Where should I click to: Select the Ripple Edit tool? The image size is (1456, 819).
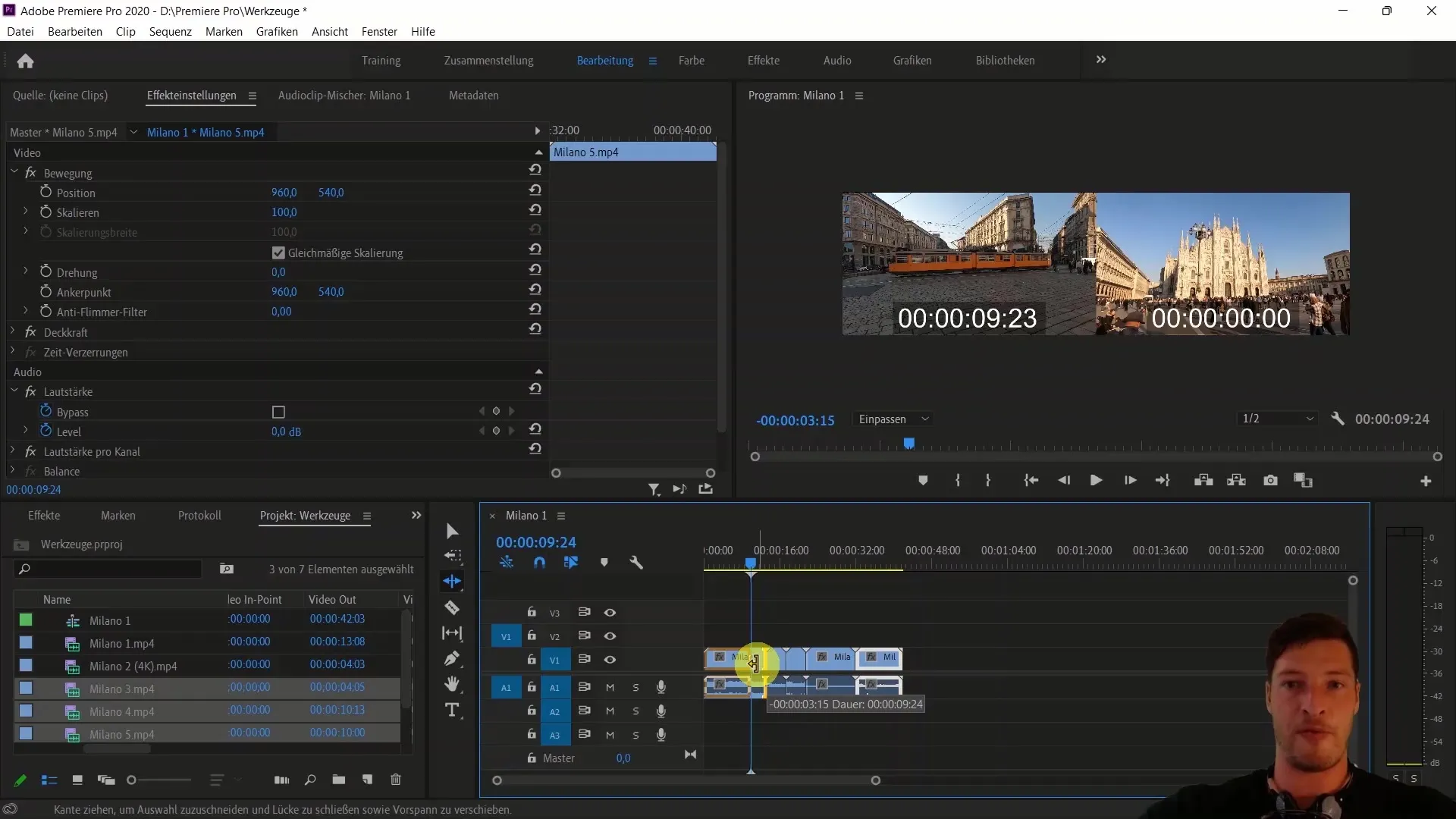pos(452,581)
